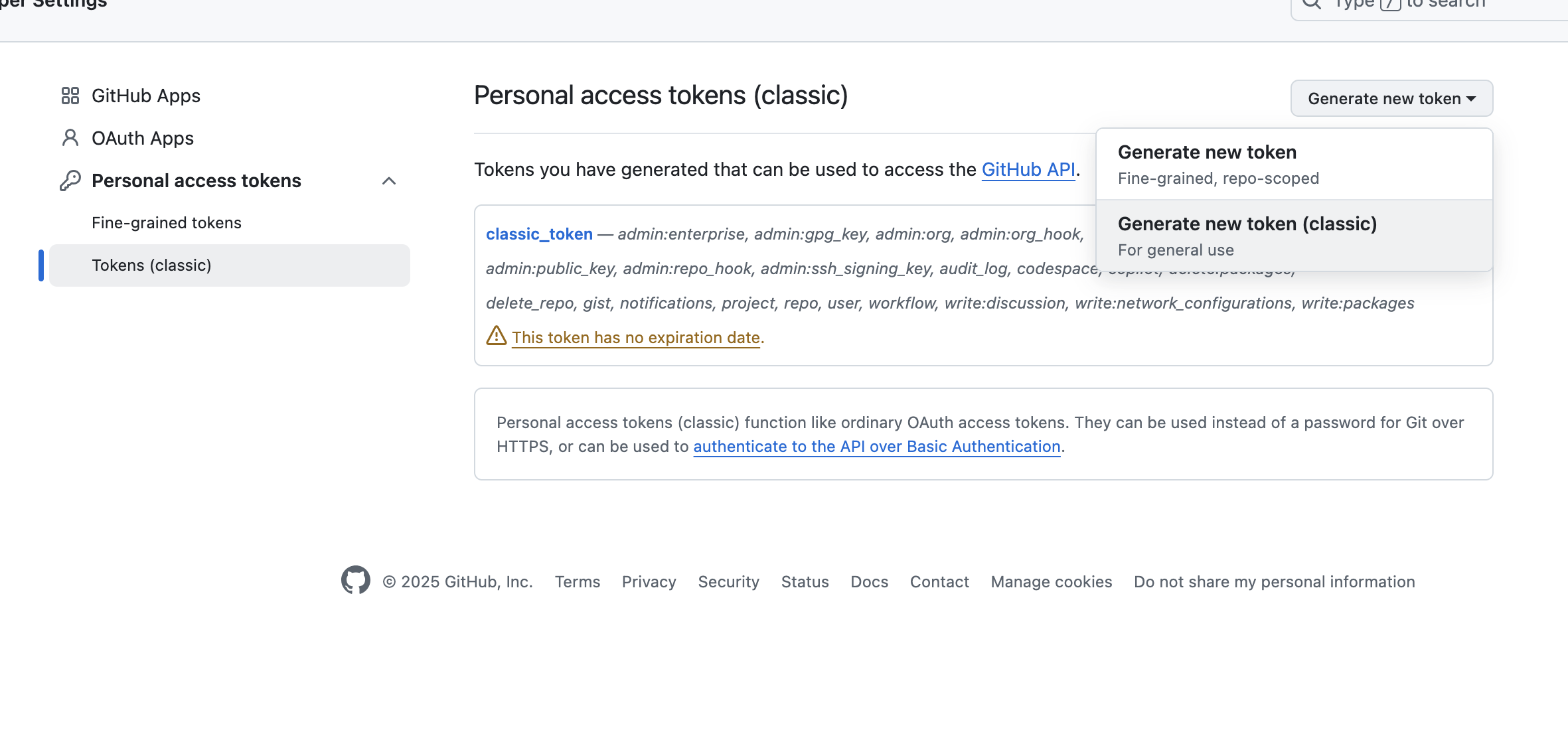This screenshot has height=734, width=1568.
Task: Click the expiration warning triangle icon
Action: [x=497, y=336]
